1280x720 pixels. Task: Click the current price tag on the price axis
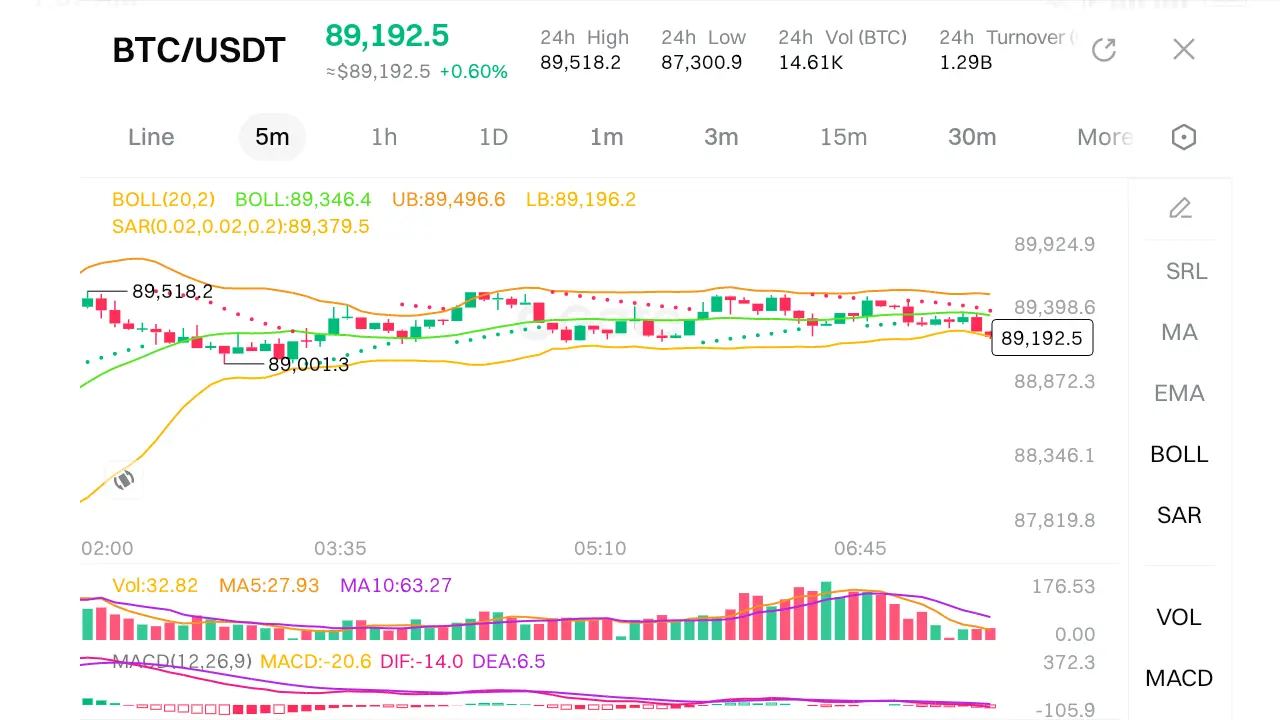[1043, 338]
